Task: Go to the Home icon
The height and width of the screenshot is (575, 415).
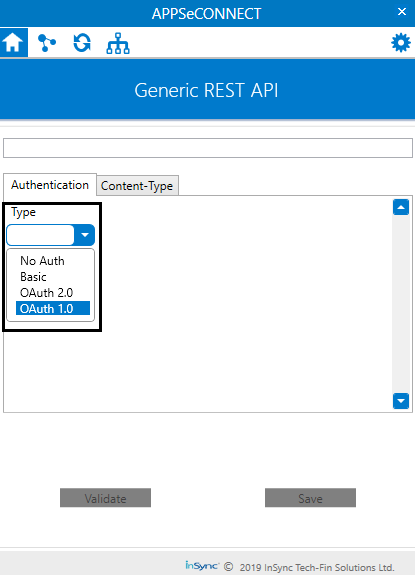Action: pos(14,43)
